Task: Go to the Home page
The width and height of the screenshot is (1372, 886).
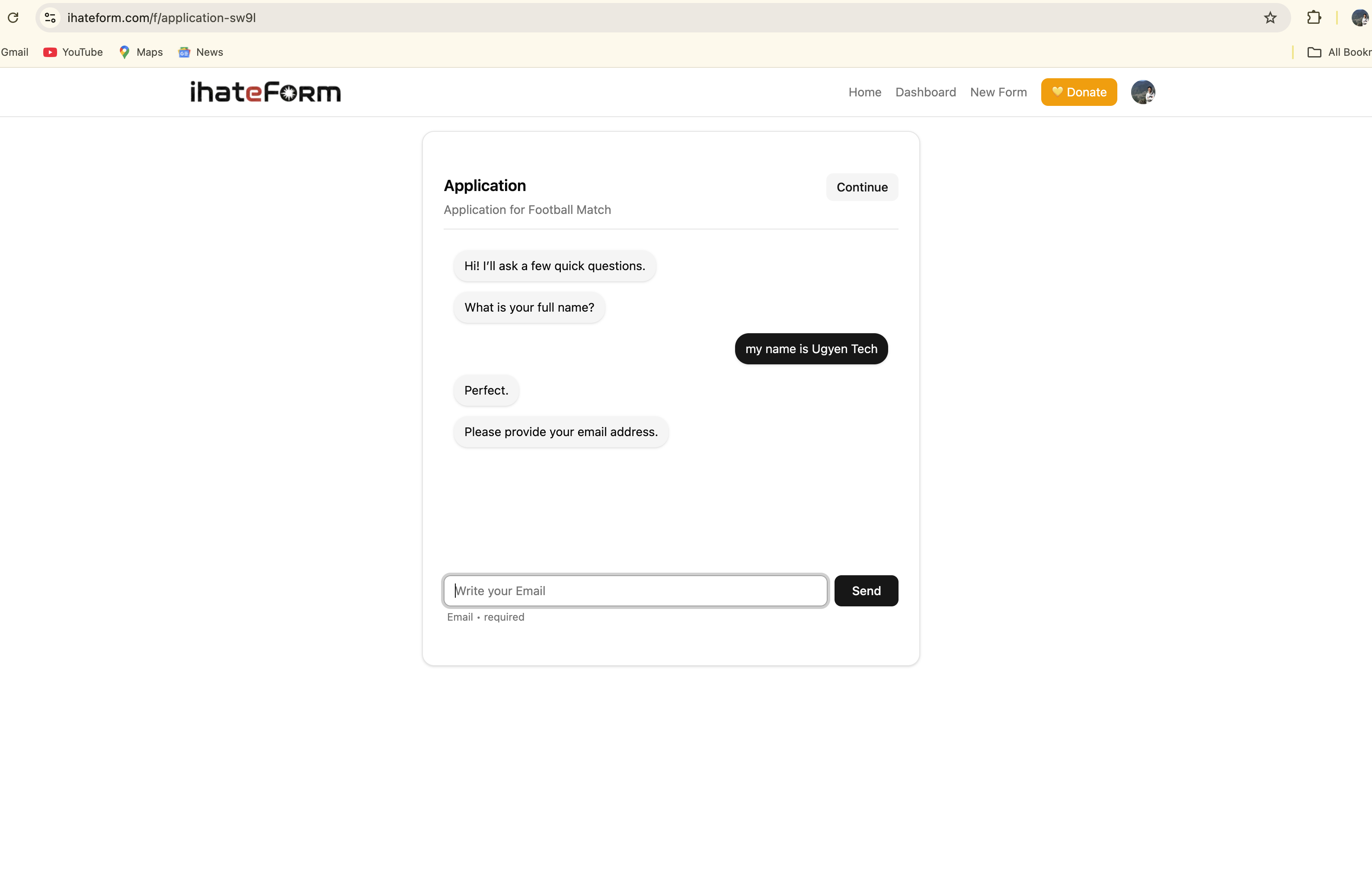Action: 864,92
